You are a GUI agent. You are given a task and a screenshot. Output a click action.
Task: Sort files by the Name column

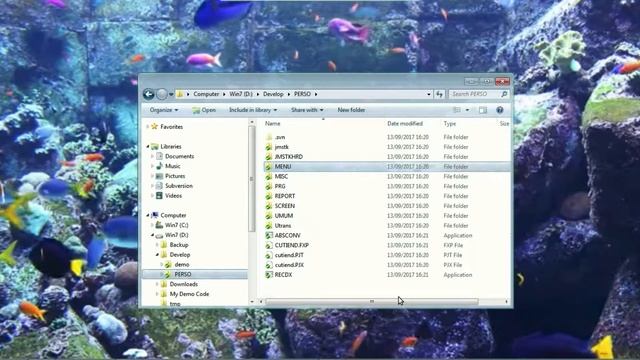coord(273,123)
